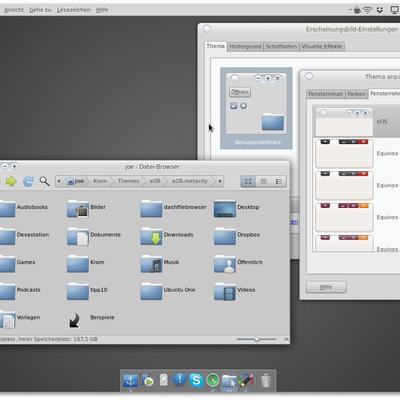The image size is (400, 400).
Task: Switch file browser to compact view
Action: pyautogui.click(x=263, y=181)
